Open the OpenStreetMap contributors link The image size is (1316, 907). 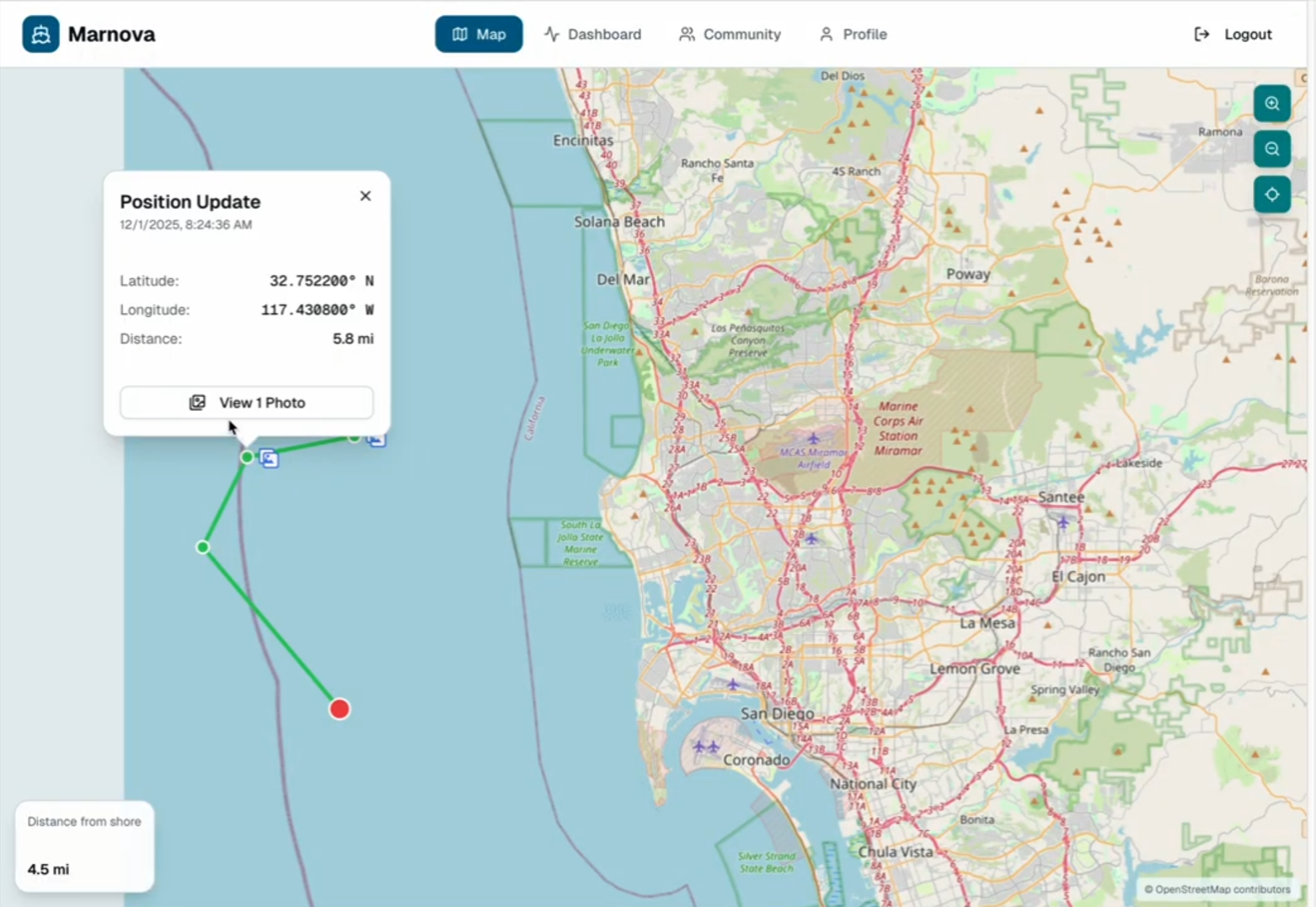coord(1217,889)
